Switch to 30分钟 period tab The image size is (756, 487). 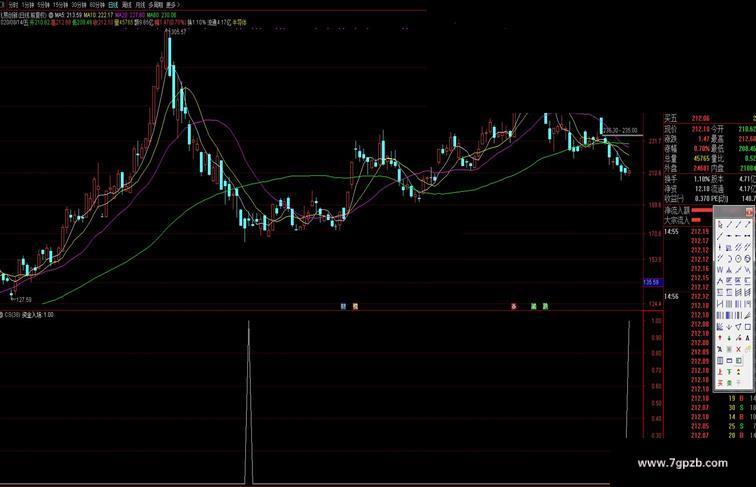click(79, 4)
